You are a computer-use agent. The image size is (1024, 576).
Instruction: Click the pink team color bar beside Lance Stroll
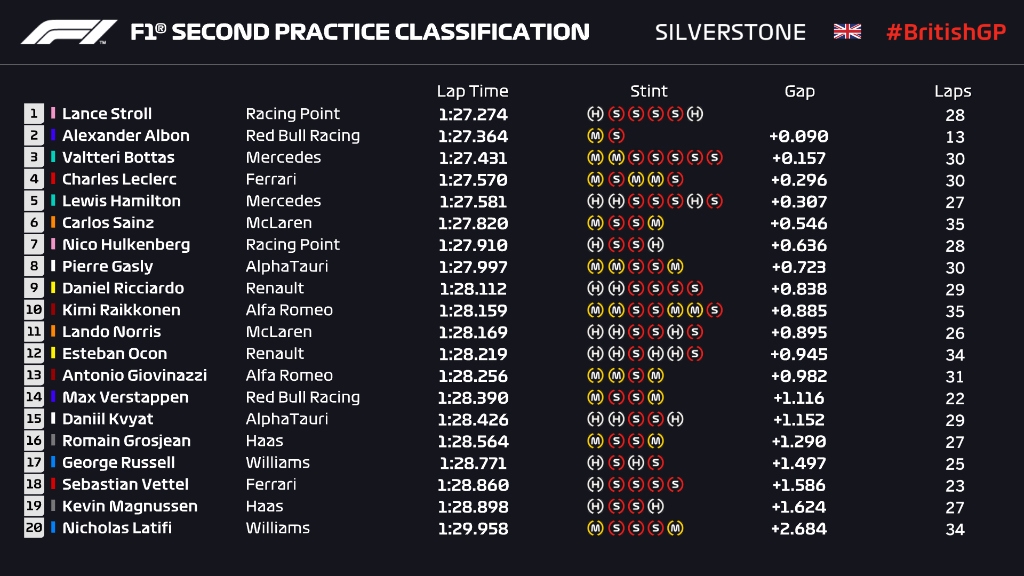(x=53, y=114)
